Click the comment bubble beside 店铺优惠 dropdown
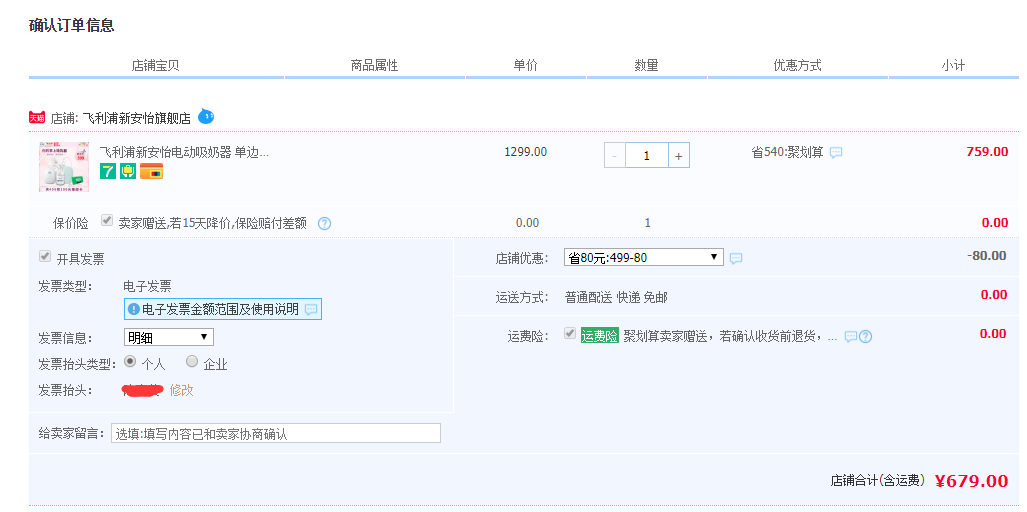 click(736, 258)
